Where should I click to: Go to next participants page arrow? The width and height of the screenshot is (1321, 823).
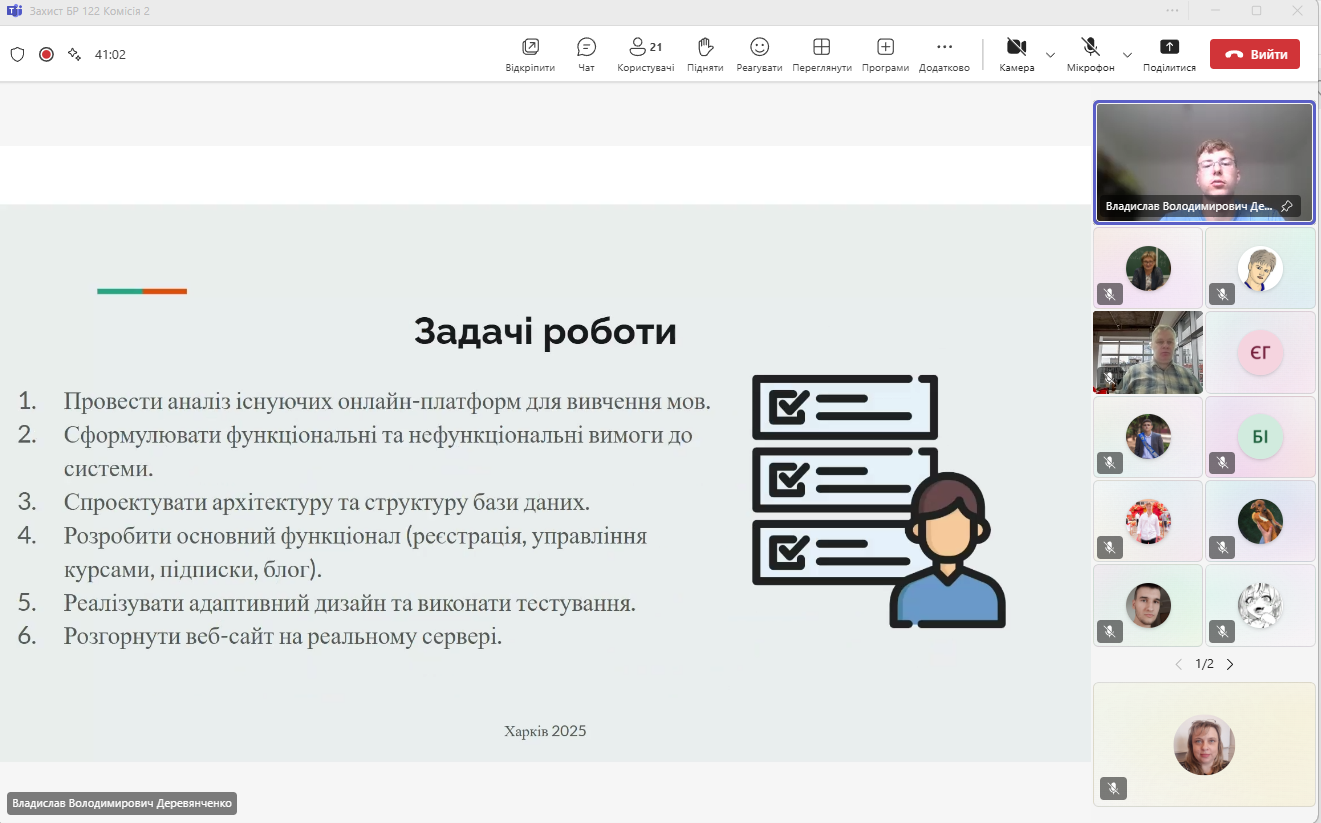coord(1230,664)
